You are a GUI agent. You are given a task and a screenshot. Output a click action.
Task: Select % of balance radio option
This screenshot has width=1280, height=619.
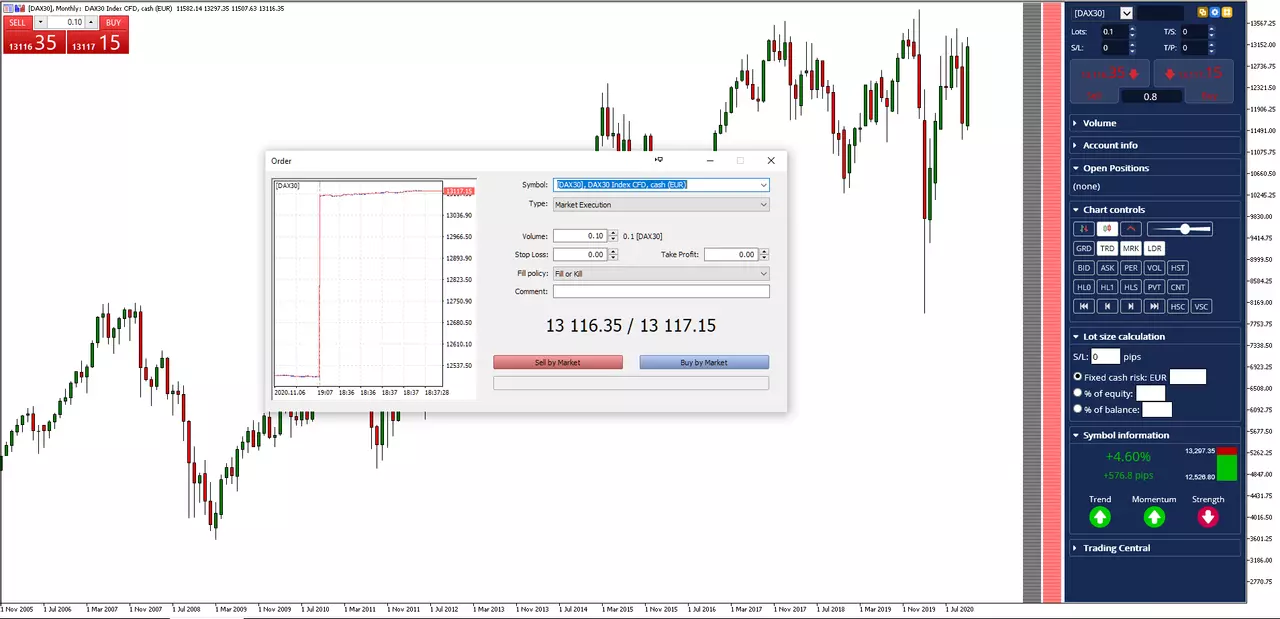tap(1078, 409)
